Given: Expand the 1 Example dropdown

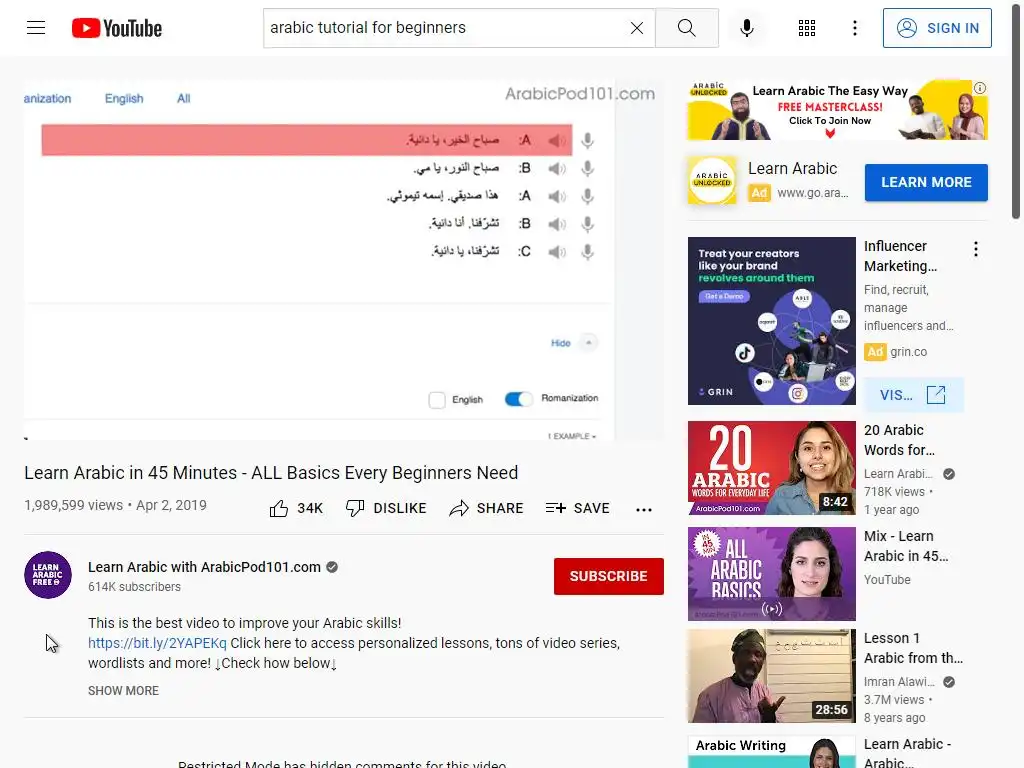Looking at the screenshot, I should point(572,436).
